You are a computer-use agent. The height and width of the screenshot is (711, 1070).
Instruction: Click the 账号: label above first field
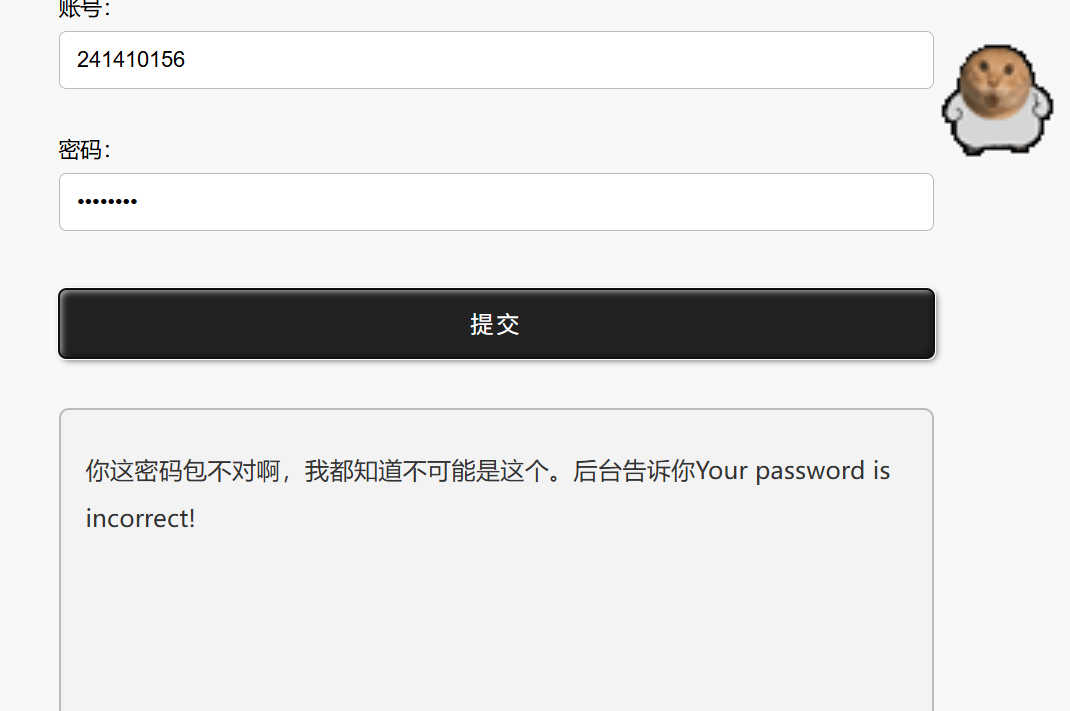point(84,8)
